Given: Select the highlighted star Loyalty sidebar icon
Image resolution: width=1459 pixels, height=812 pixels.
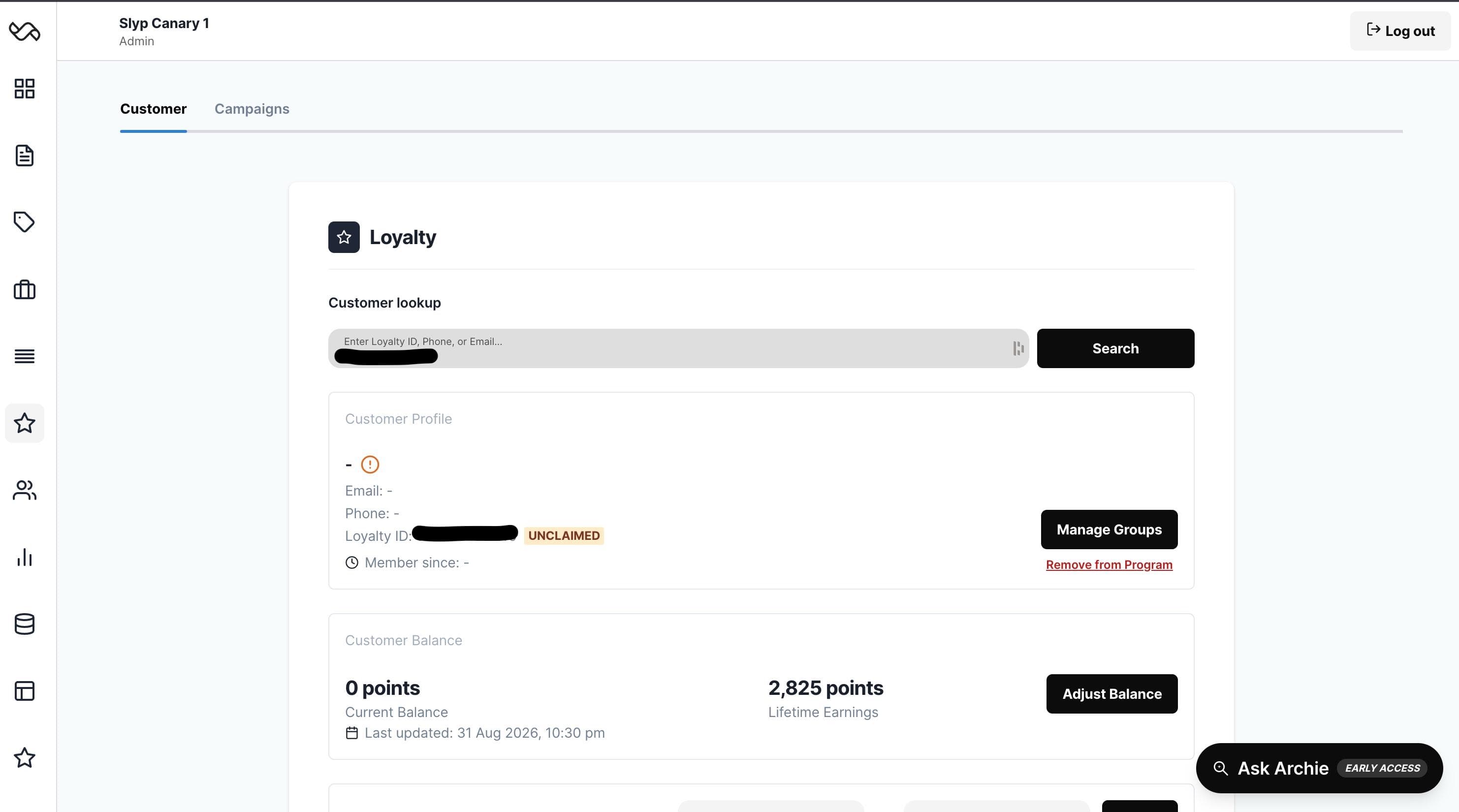Looking at the screenshot, I should (x=24, y=423).
